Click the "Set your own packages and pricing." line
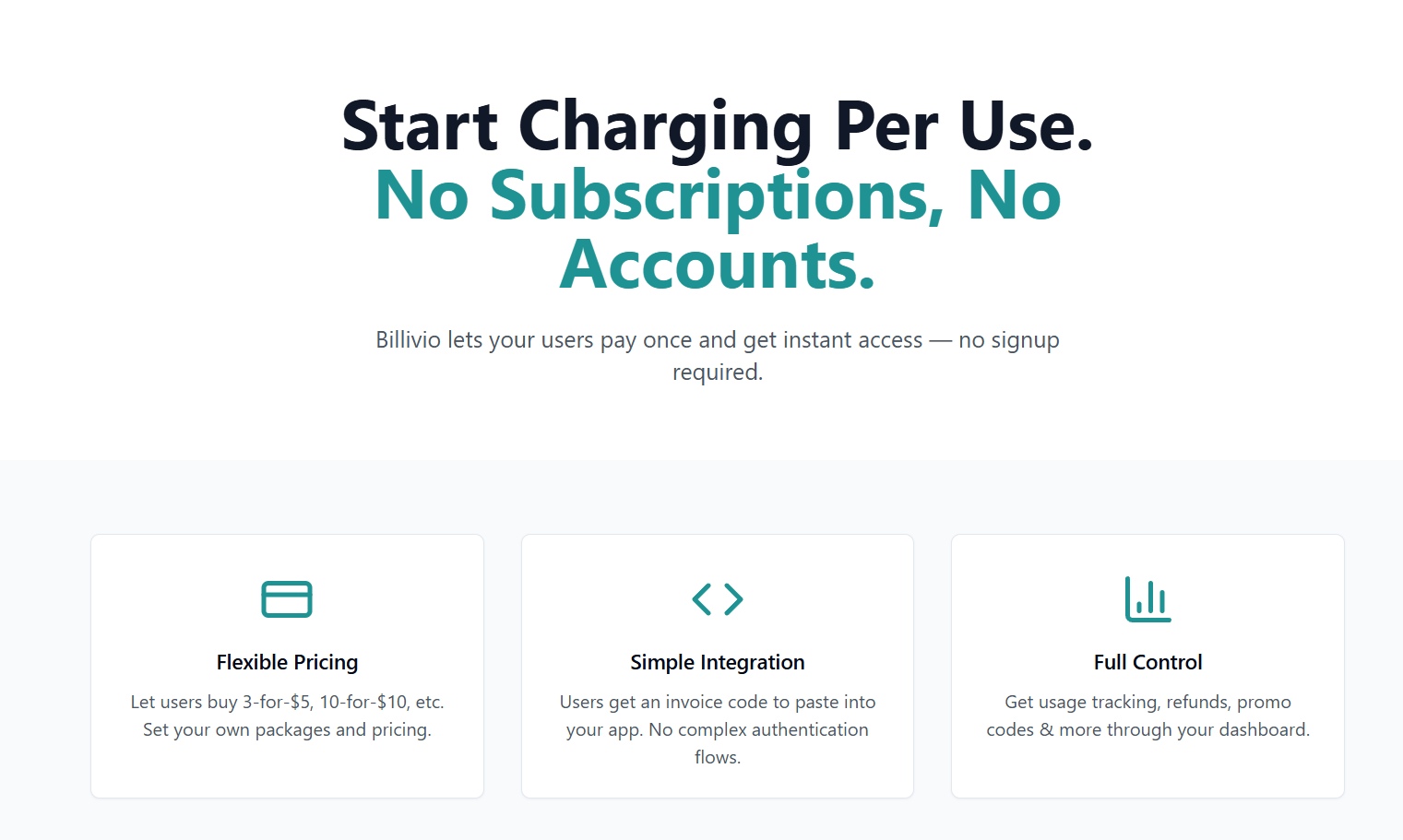 287,729
